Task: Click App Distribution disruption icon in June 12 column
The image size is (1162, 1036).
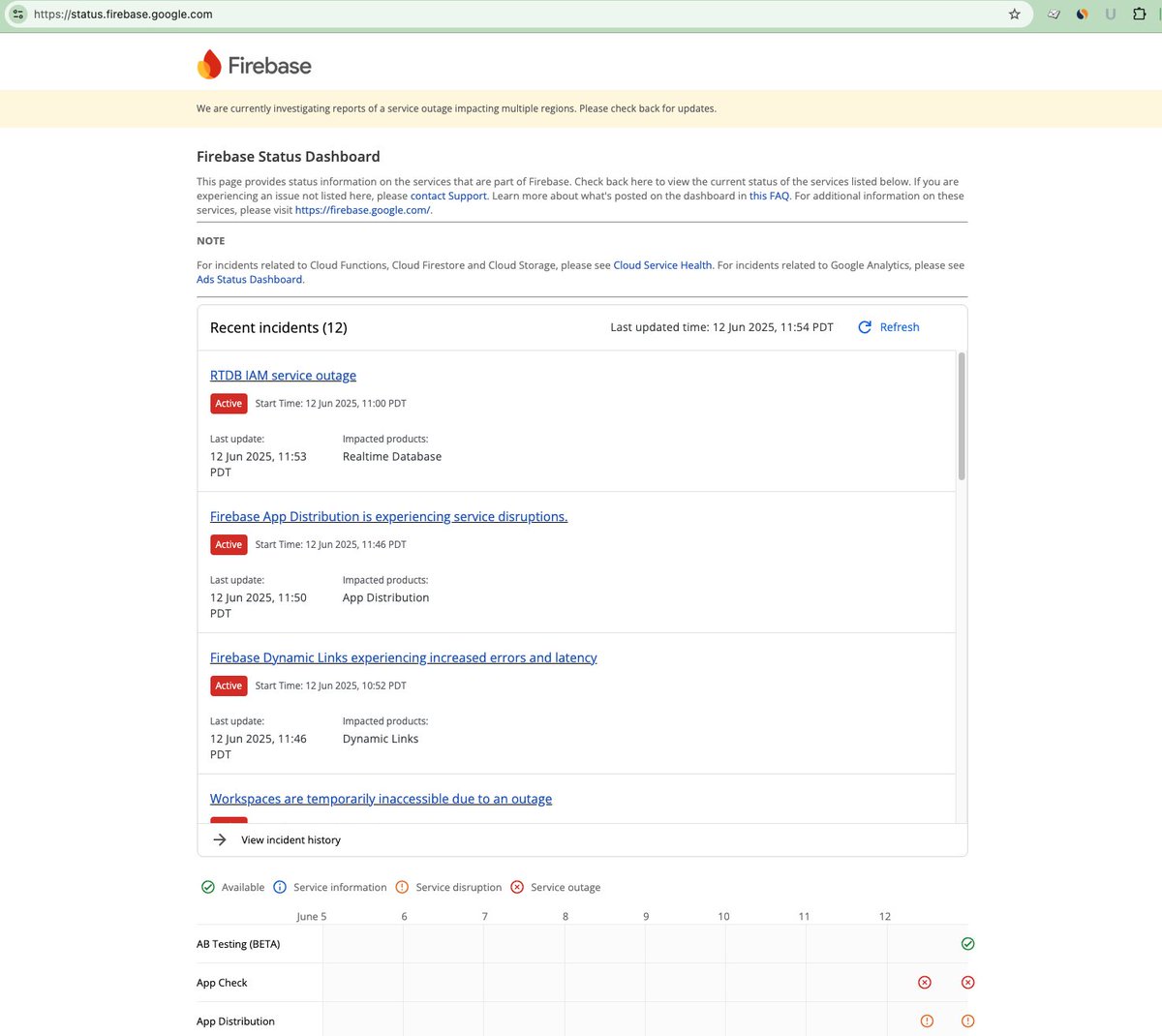Action: tap(927, 1021)
